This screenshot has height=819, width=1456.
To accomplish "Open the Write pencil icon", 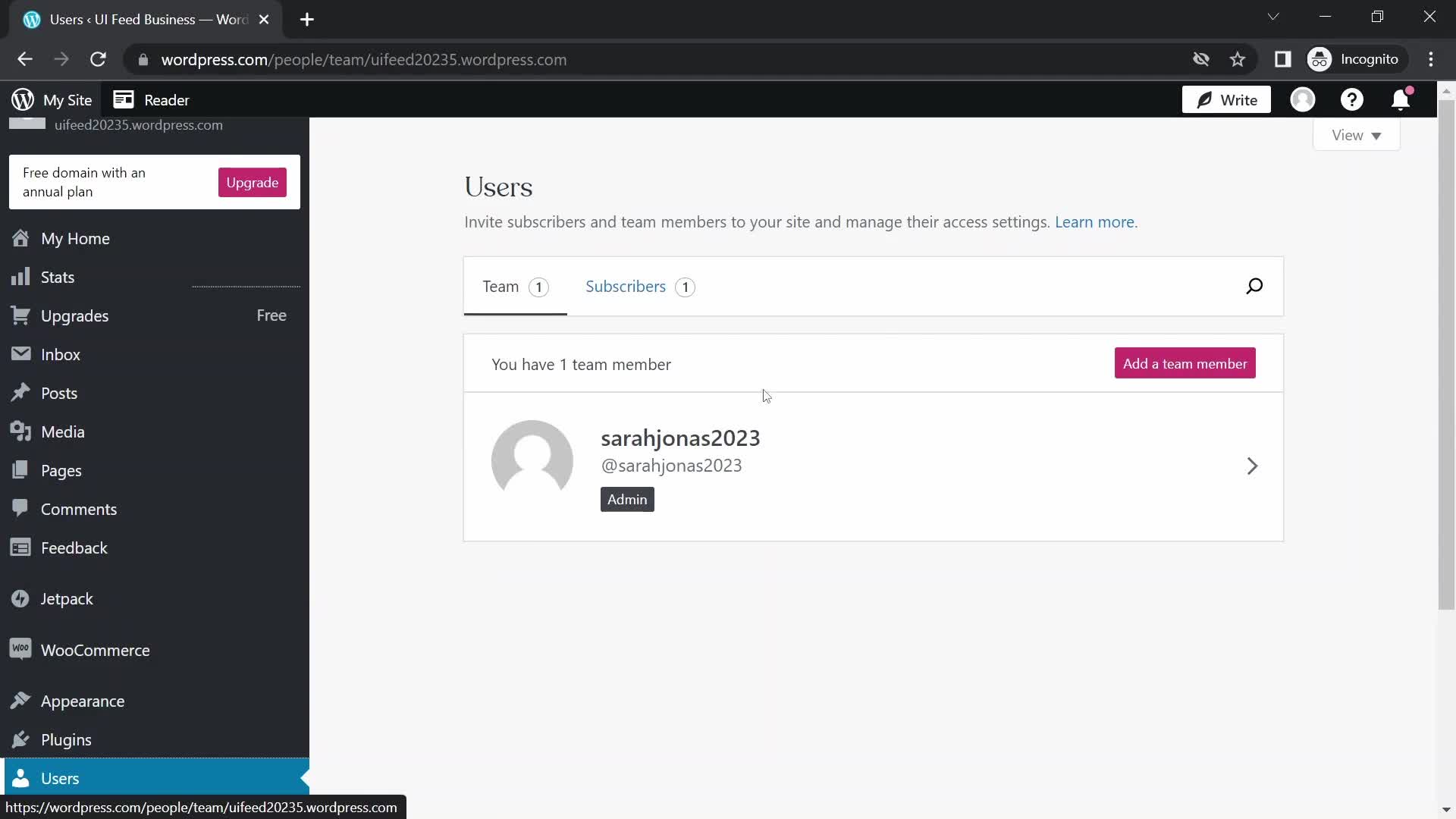I will 1204,99.
